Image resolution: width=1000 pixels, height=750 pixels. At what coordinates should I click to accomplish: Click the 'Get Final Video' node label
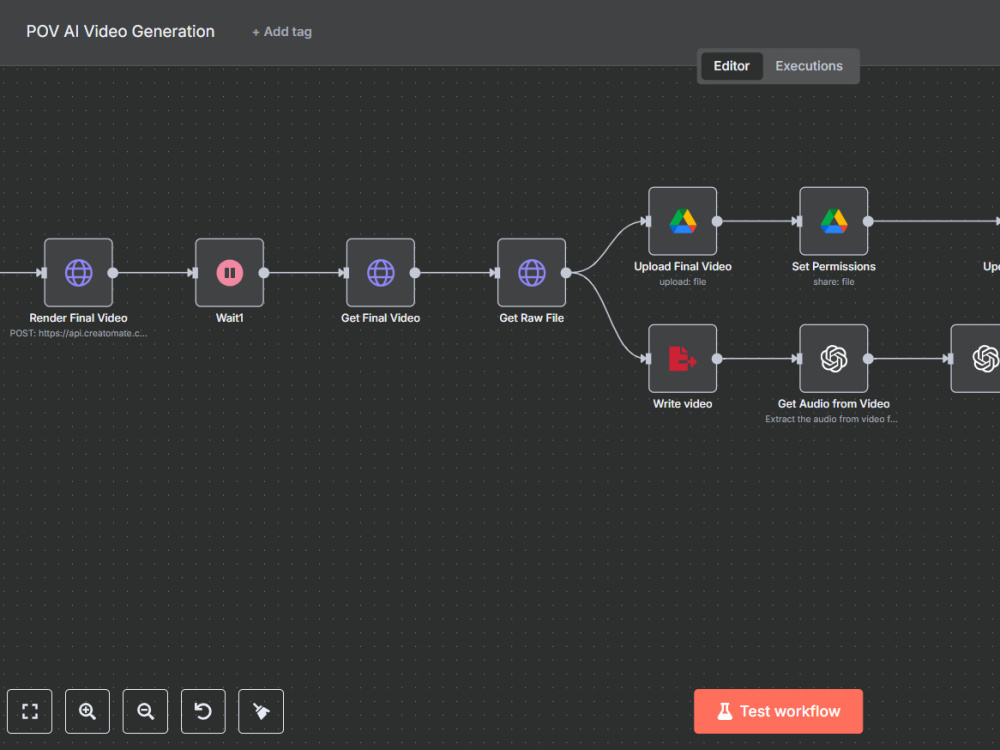[x=381, y=318]
